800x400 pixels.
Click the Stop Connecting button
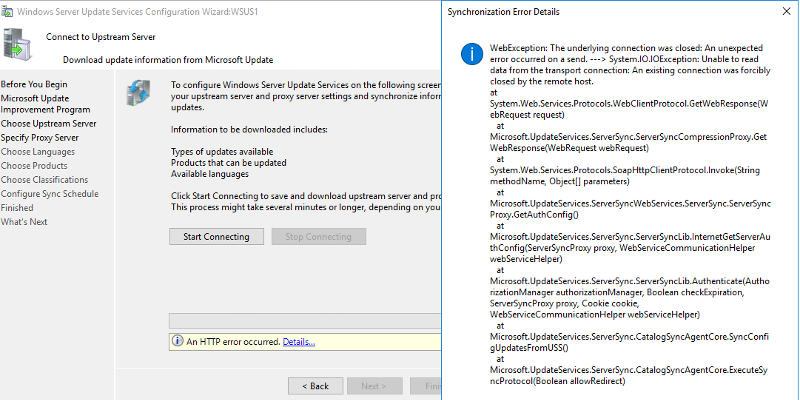(x=318, y=237)
